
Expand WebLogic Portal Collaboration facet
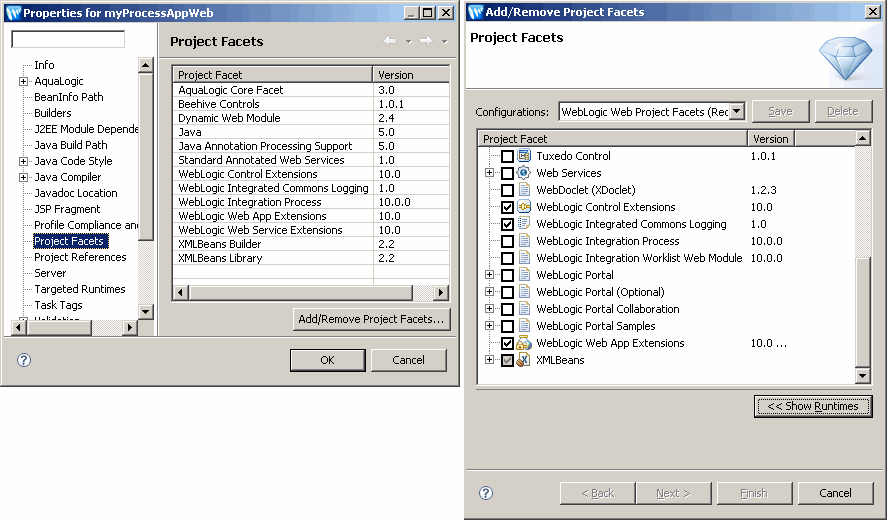pos(489,309)
